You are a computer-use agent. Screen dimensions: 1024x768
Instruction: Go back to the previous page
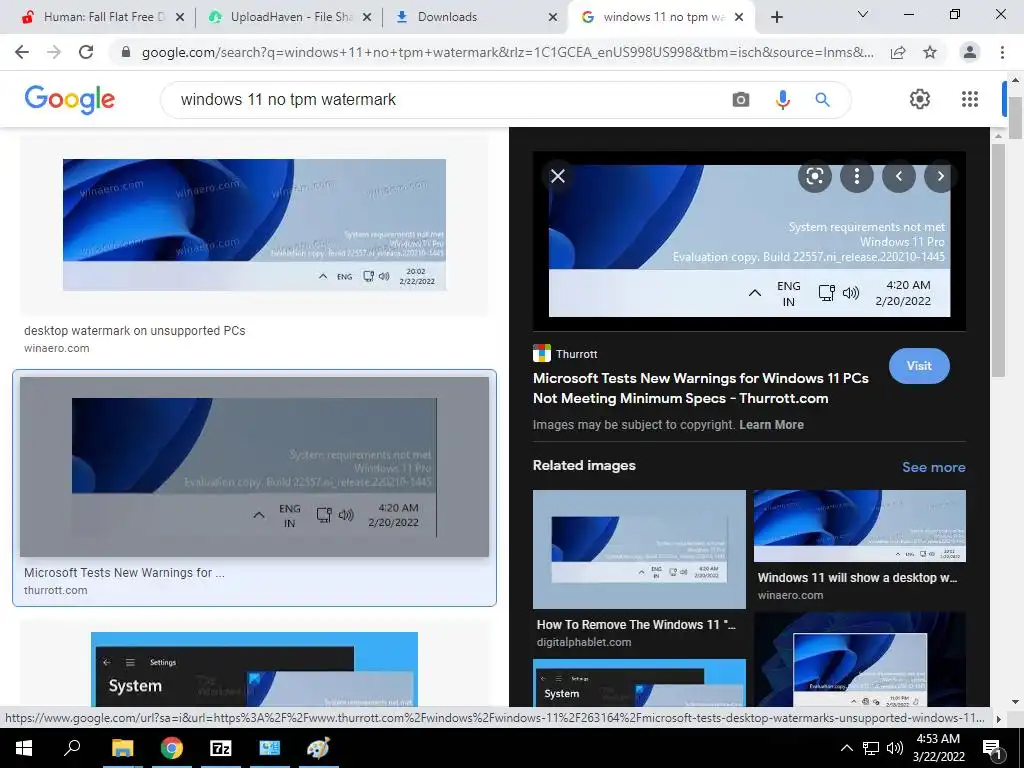22,52
